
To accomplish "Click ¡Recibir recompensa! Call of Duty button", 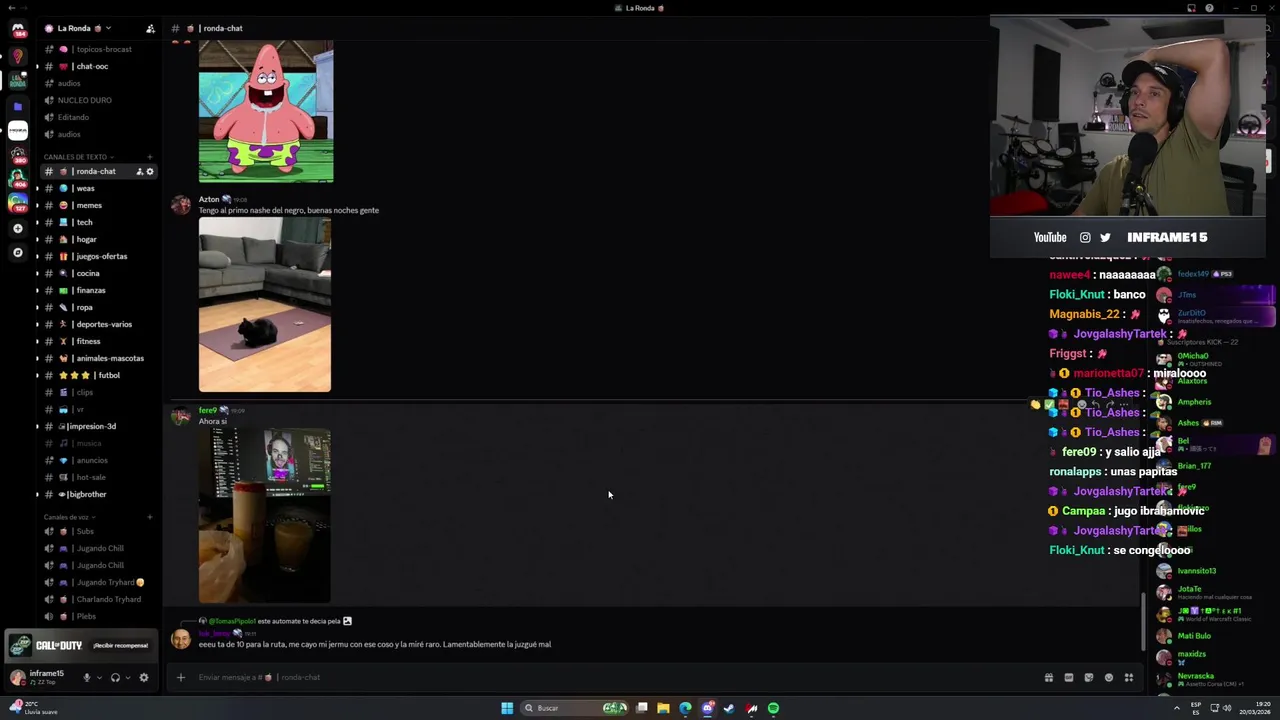I will (120, 645).
